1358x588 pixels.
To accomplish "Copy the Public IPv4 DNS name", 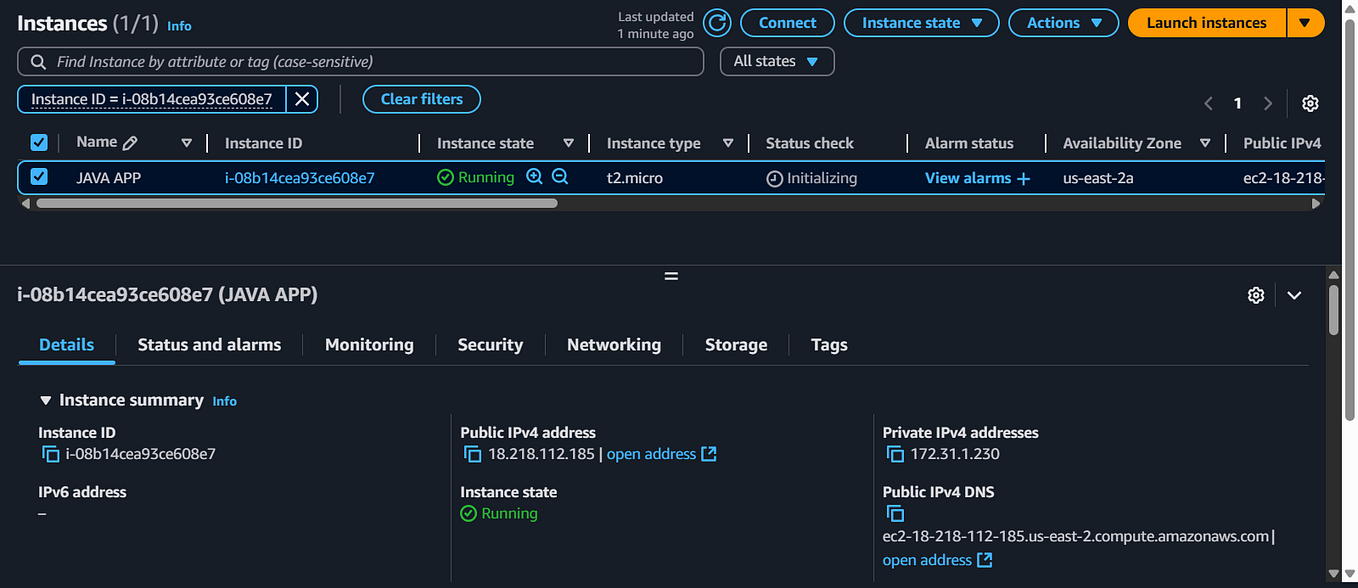I will click(x=895, y=514).
